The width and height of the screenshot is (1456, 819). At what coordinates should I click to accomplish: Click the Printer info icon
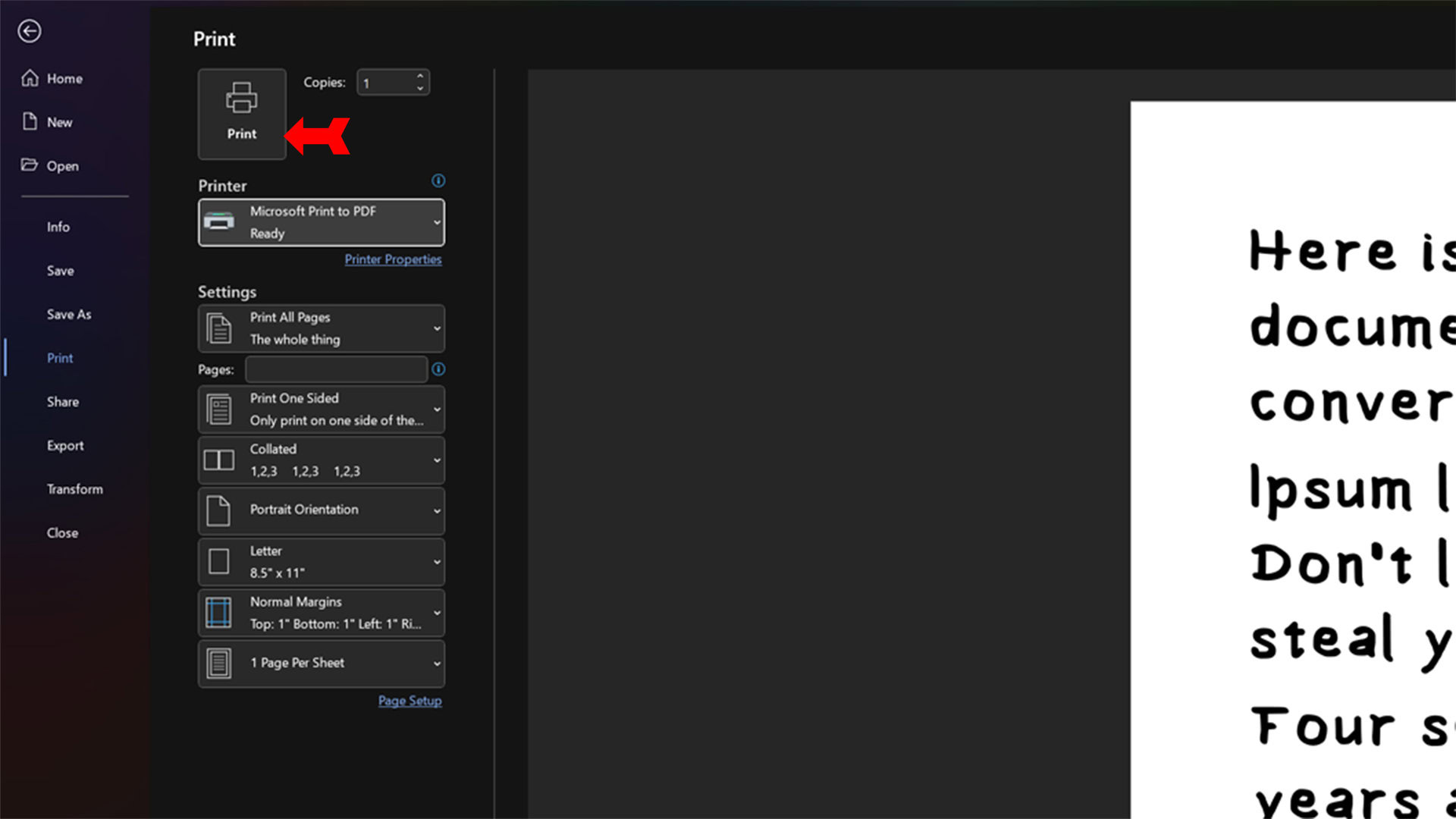[438, 180]
